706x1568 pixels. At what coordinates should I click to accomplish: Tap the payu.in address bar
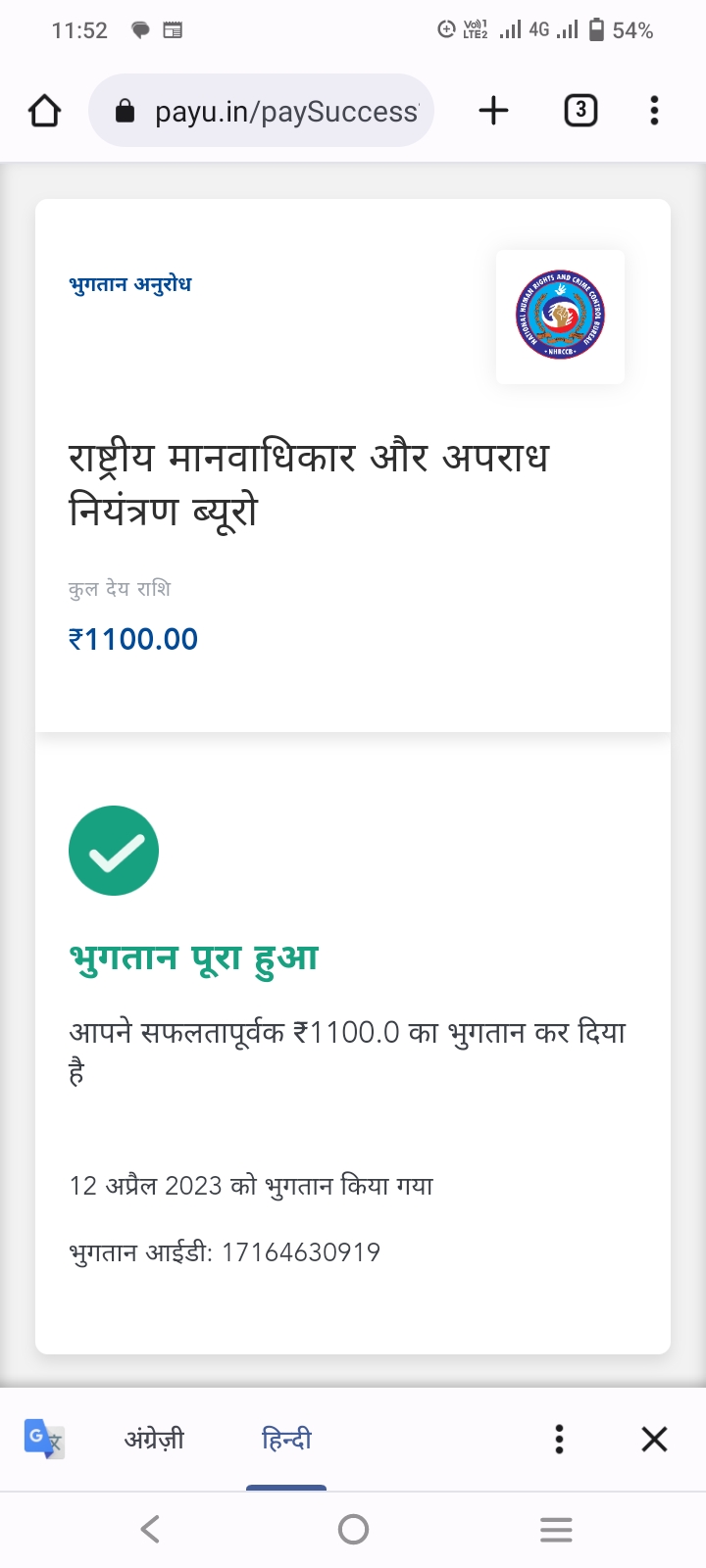284,112
